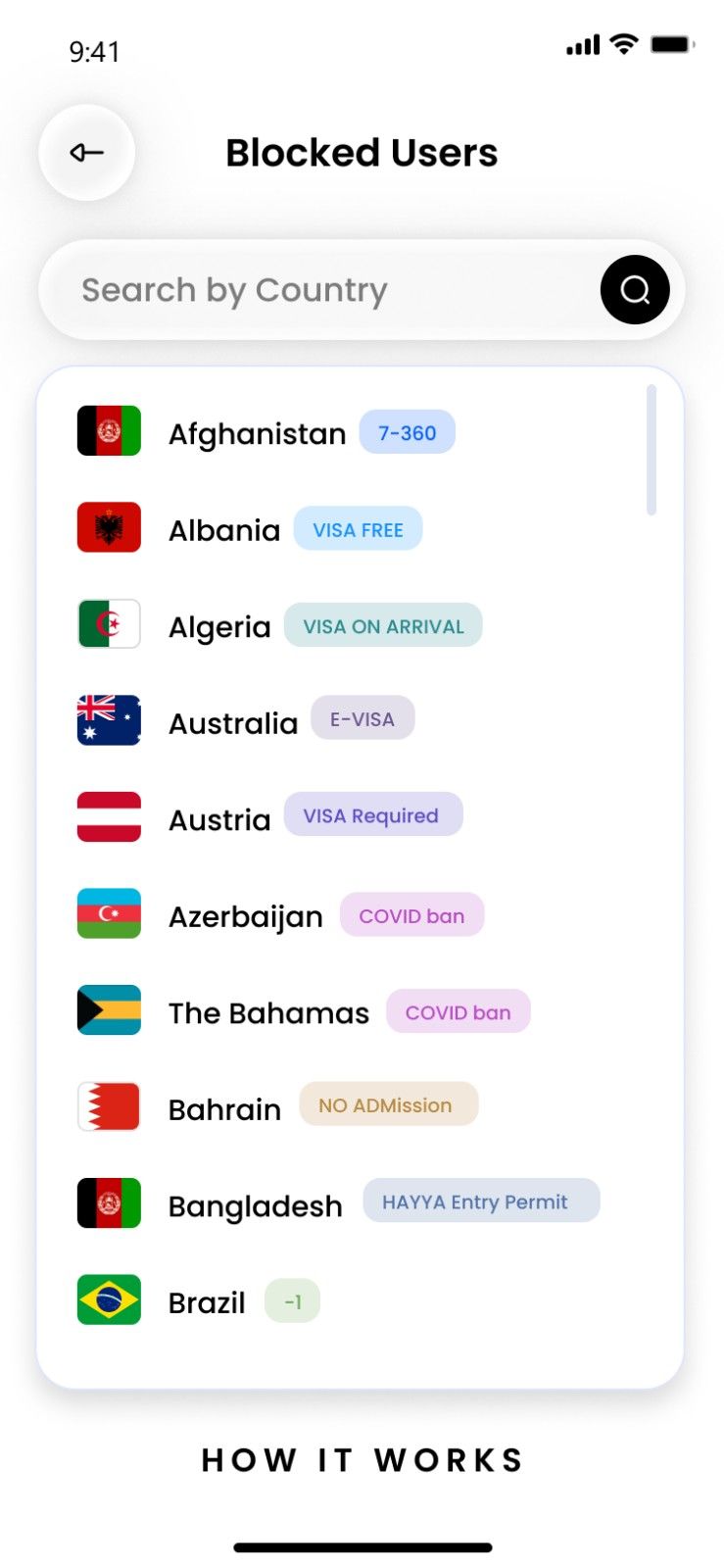Select the Albania flag icon
Viewport: 724px width, 1568px height.
tap(109, 528)
